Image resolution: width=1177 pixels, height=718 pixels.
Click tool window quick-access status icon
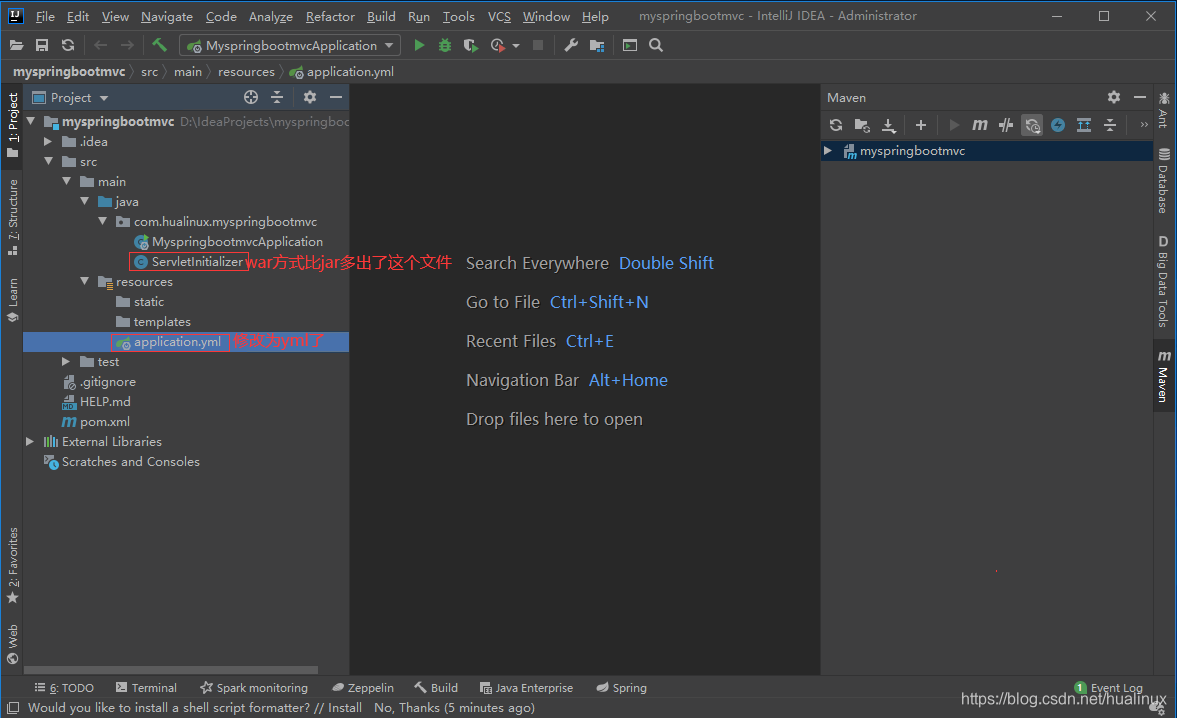point(13,707)
